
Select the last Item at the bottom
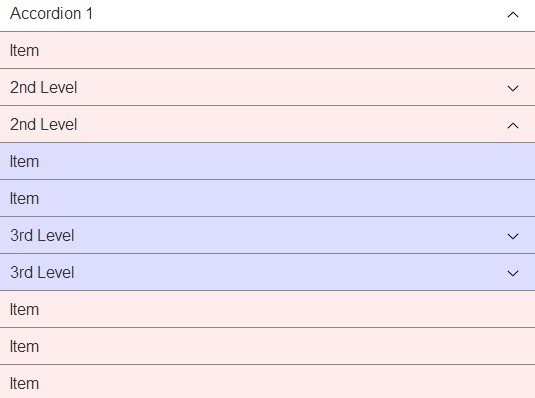tap(268, 382)
